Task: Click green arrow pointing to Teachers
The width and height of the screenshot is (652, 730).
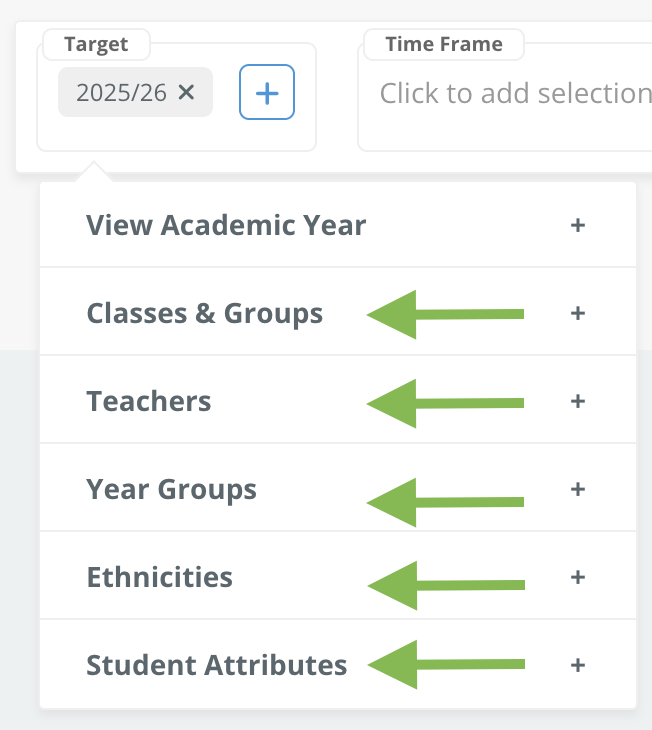Action: coord(446,403)
